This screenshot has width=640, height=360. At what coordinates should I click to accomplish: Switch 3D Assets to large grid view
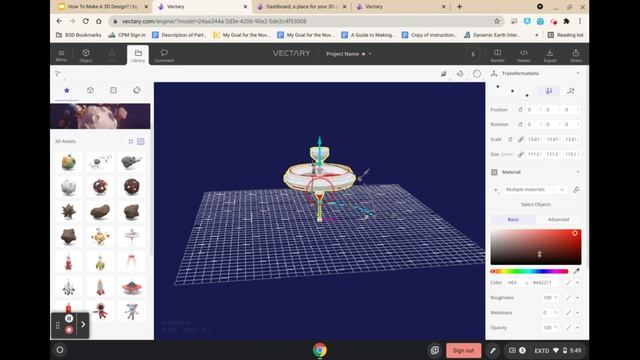tap(141, 142)
